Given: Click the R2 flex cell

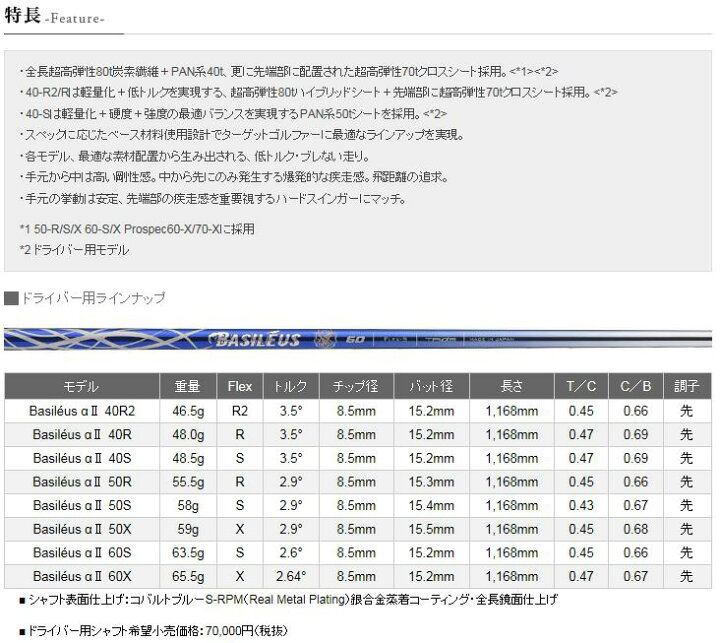Looking at the screenshot, I should [240, 411].
